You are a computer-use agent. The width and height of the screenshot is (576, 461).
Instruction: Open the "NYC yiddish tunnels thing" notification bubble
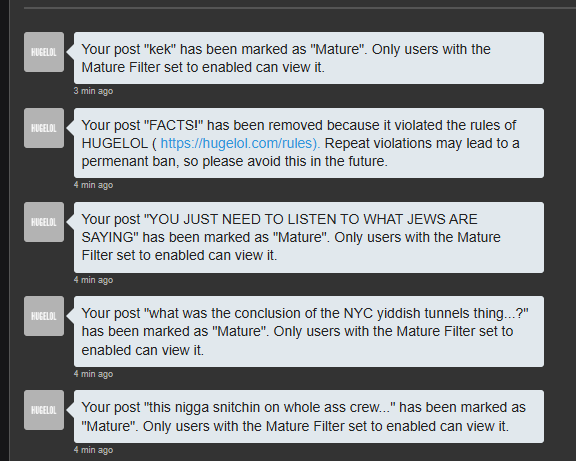point(309,331)
